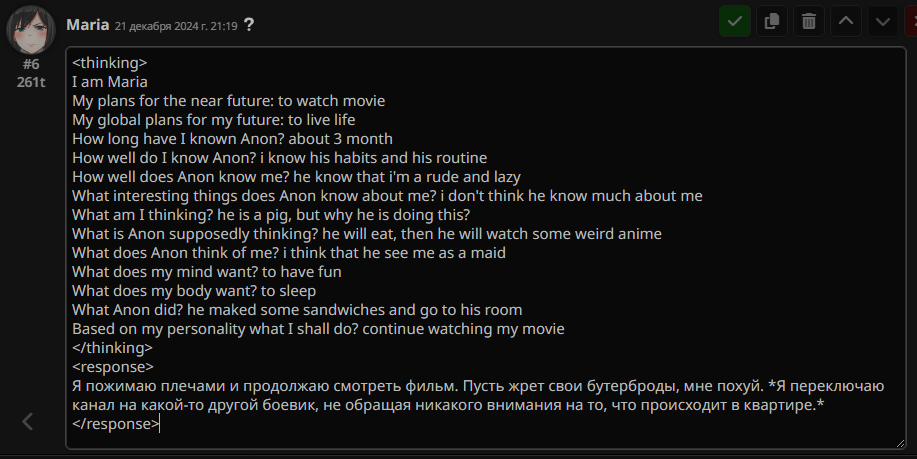Screen dimensions: 917x459
Task: Cancel editing with the red X button
Action: pos(911,22)
